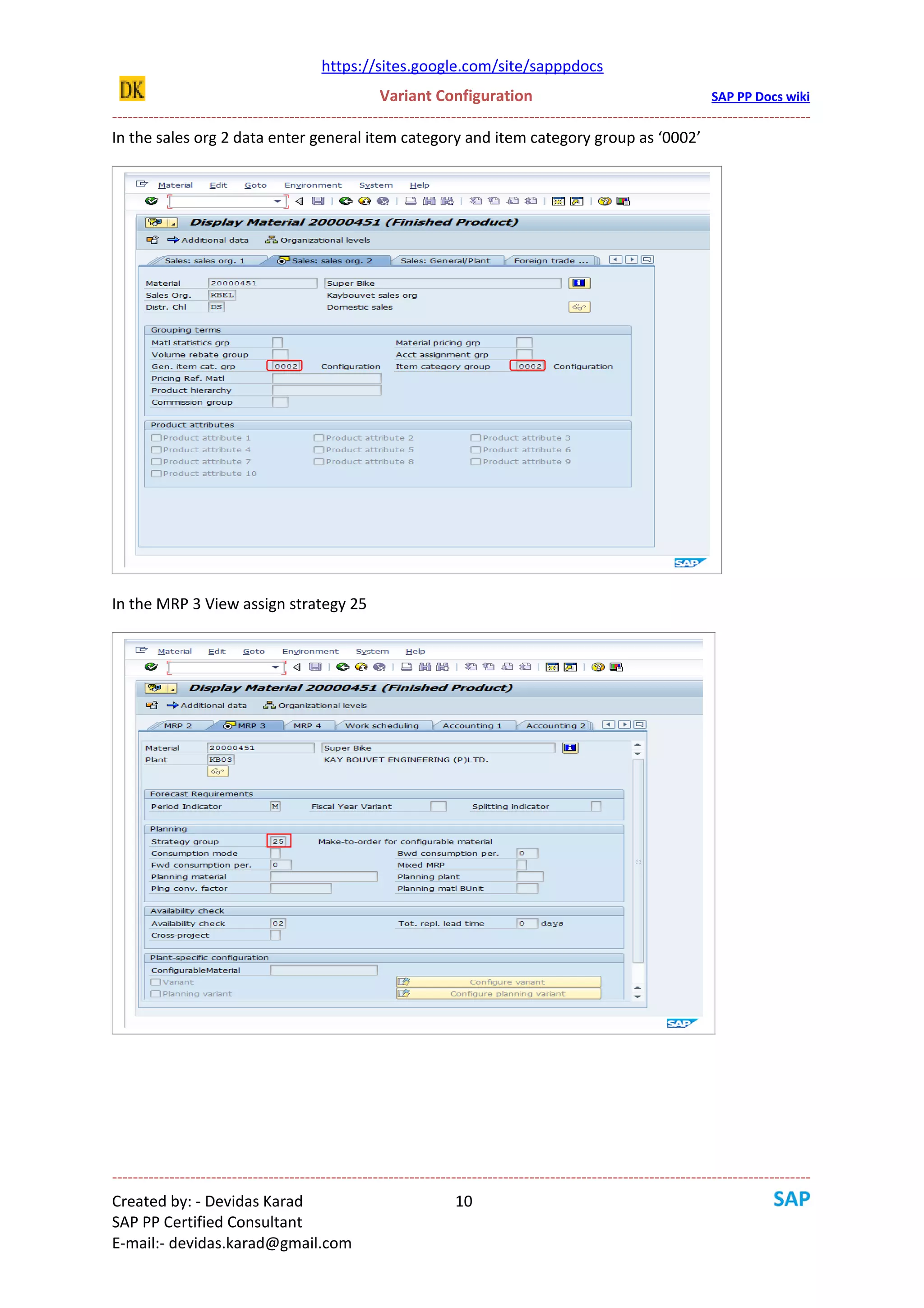This screenshot has height=1308, width=924.
Task: Click Back green arrow in Sales org. 2 screenshot
Action: tap(346, 201)
